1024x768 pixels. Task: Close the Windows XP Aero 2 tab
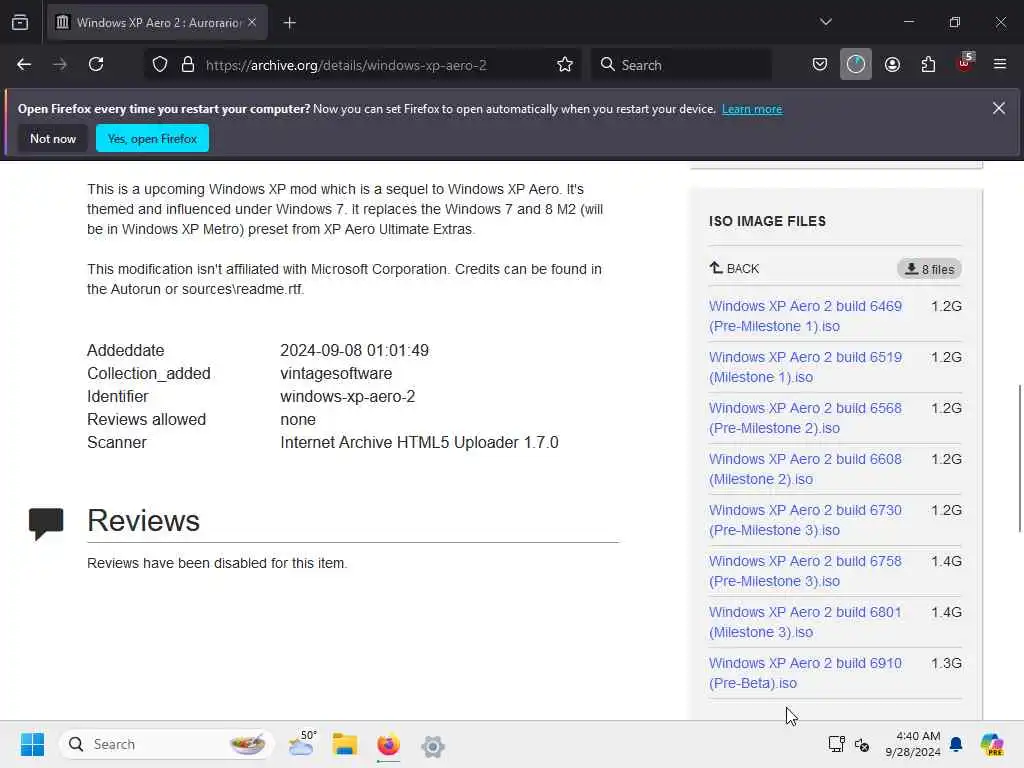(252, 22)
